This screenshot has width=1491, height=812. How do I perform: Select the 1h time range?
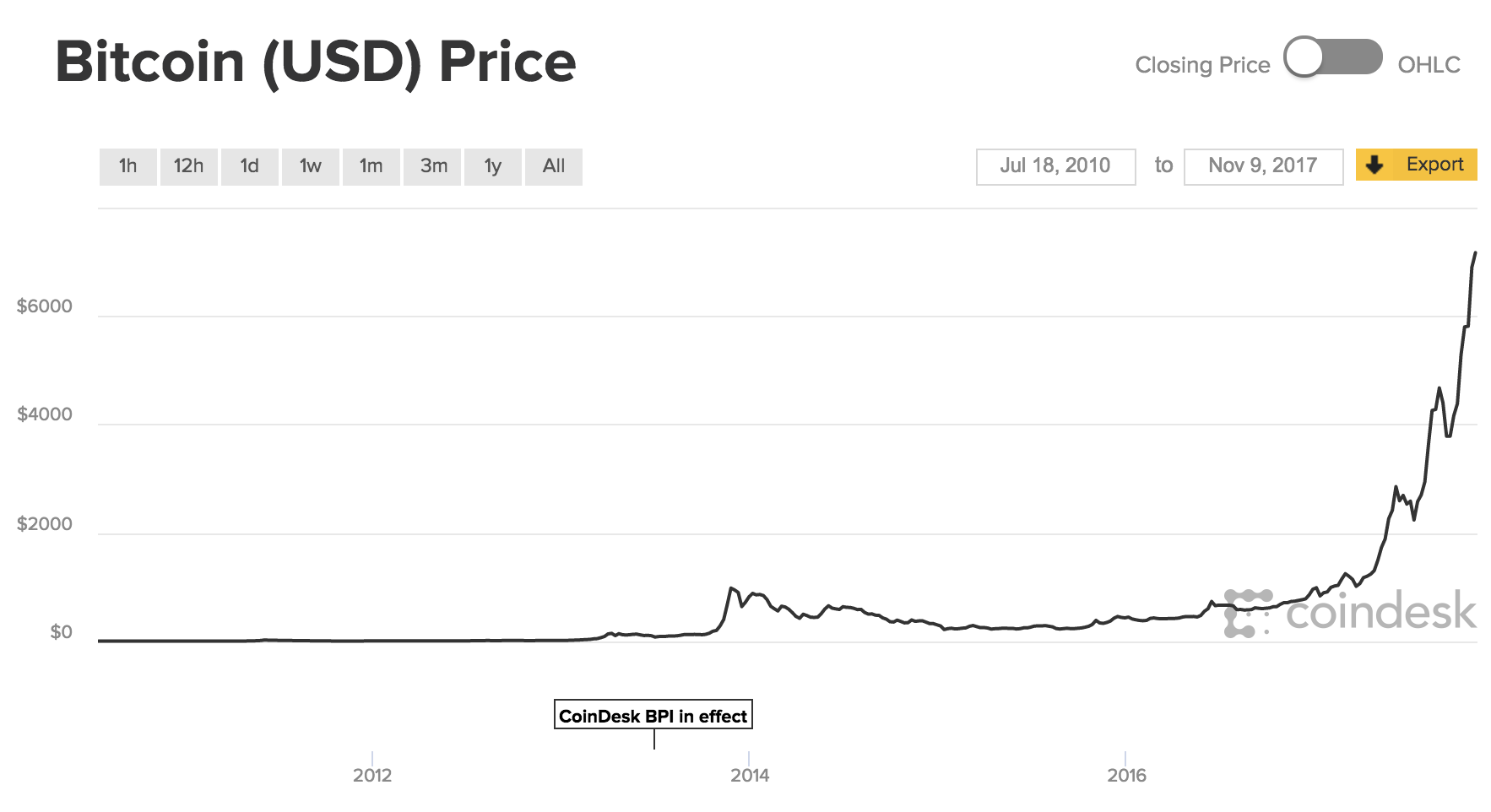point(127,166)
